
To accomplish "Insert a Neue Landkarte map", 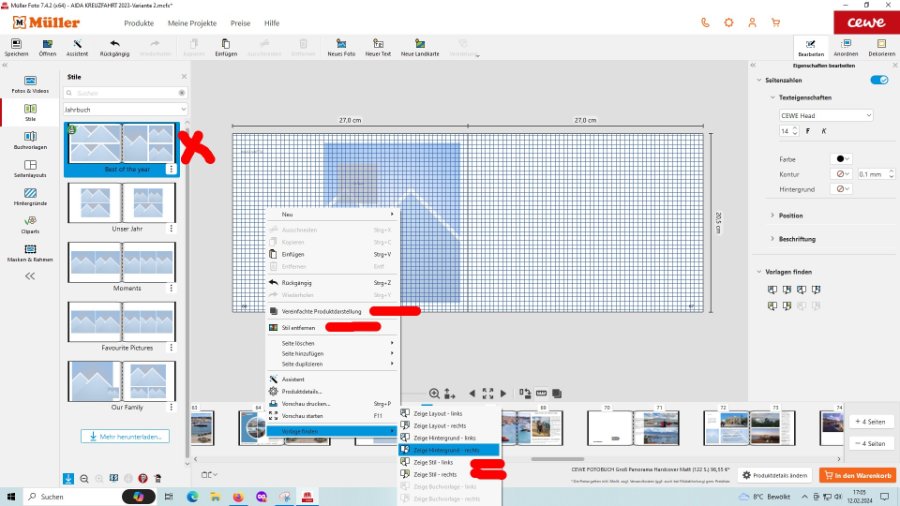I will (420, 47).
